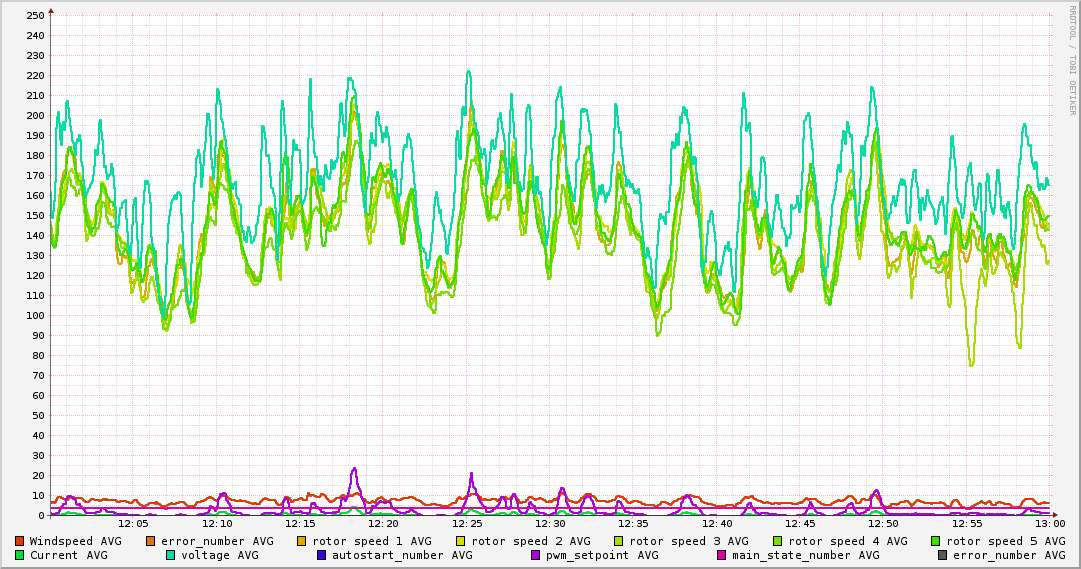The width and height of the screenshot is (1081, 569).
Task: Click the 13:00 time axis label
Action: click(1050, 524)
